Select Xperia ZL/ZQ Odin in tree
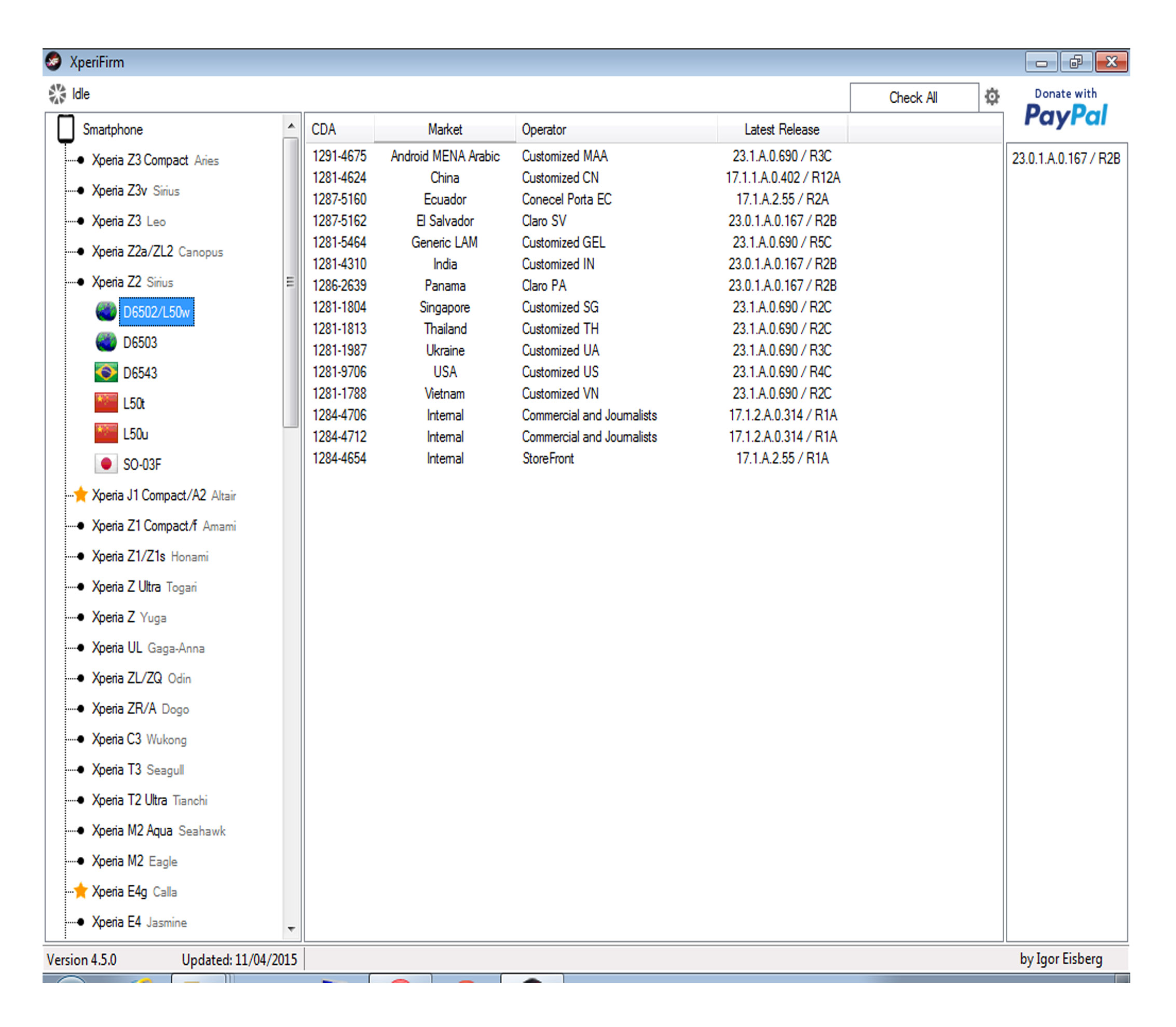Viewport: 1176px width, 1027px height. [x=142, y=678]
